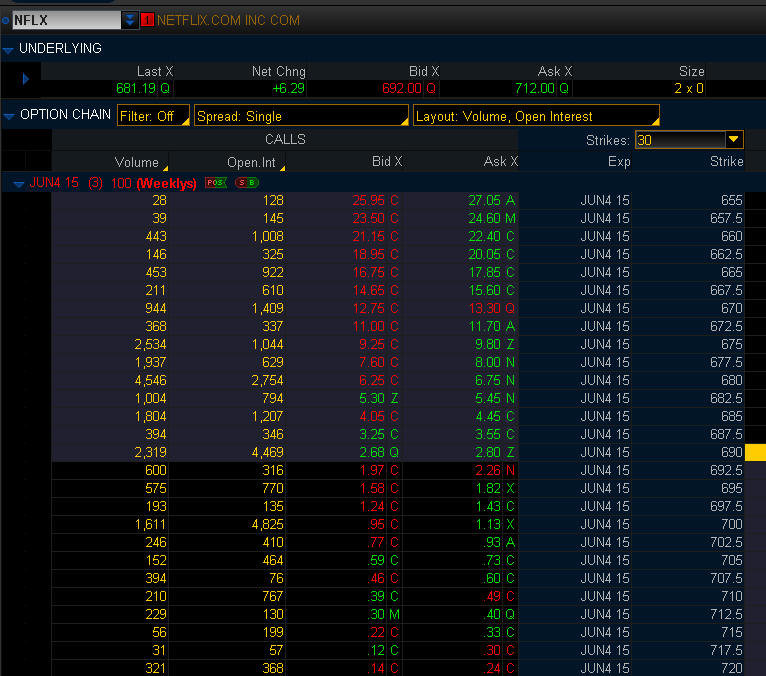Click the green POS badge on JUN4 15
This screenshot has width=766, height=676.
coord(215,183)
